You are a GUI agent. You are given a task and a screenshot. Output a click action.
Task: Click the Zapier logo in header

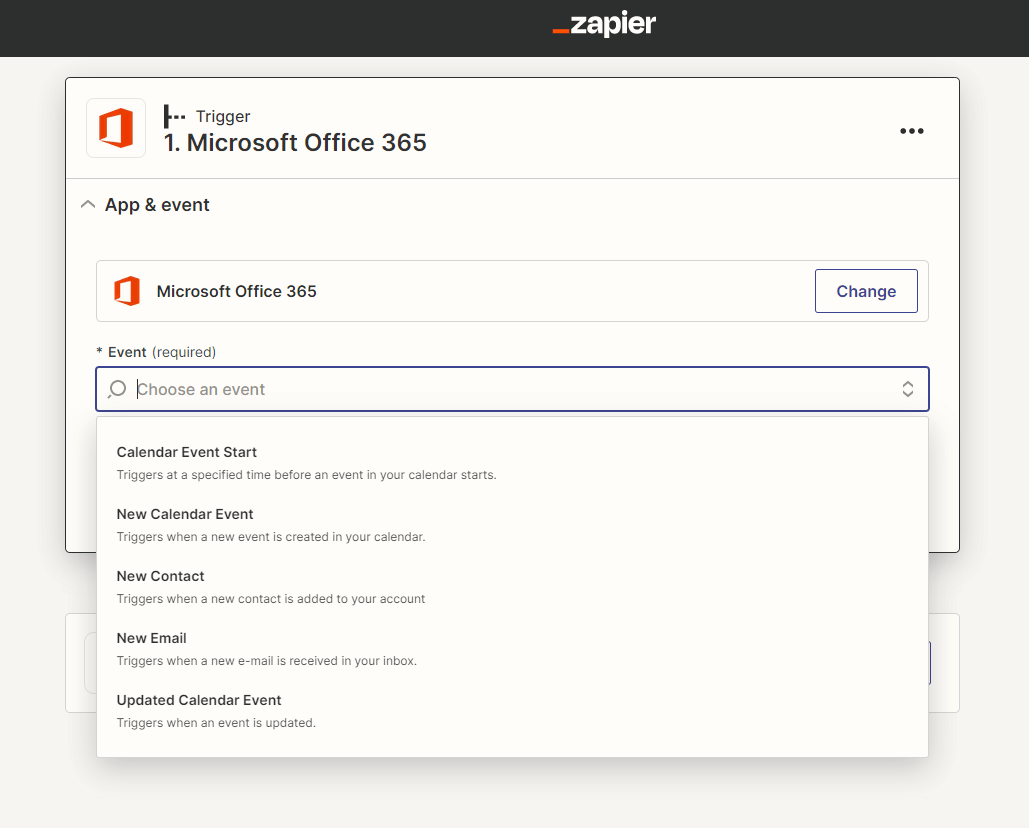point(604,24)
